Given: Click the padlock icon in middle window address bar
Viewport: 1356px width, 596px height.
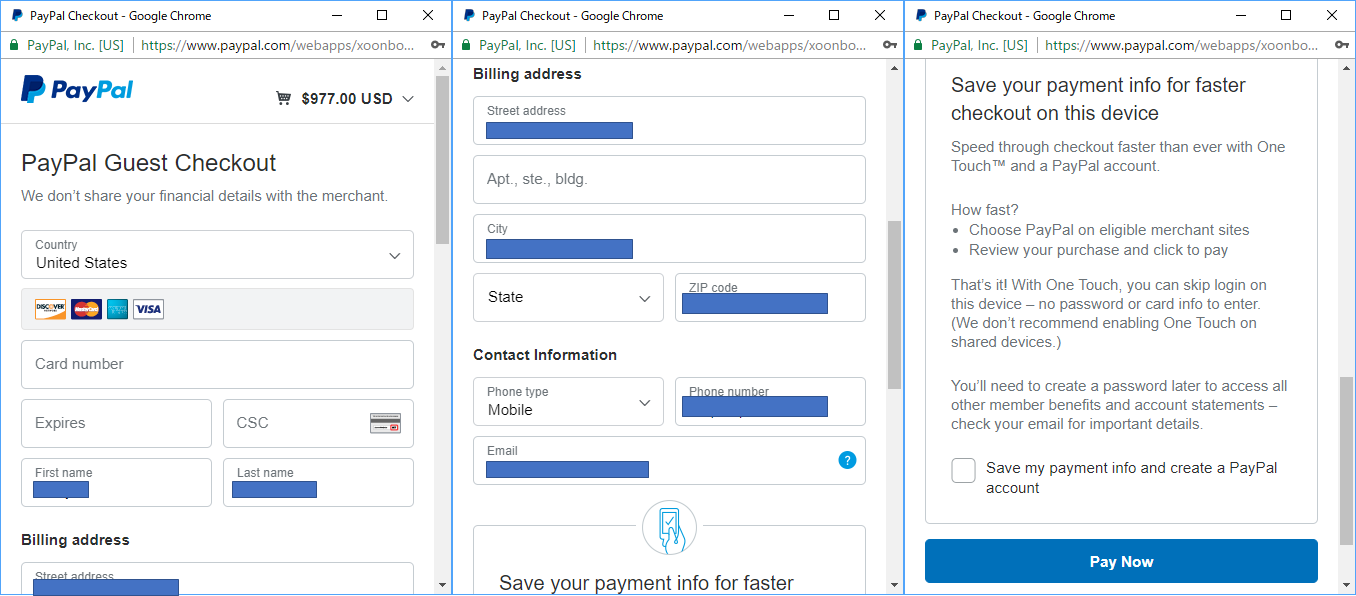Looking at the screenshot, I should [465, 45].
